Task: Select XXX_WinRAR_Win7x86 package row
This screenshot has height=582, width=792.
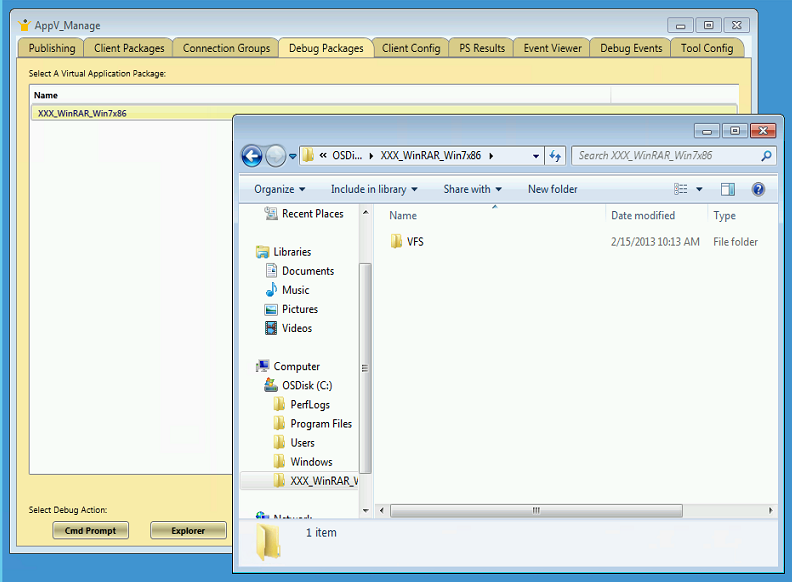Action: (384, 113)
